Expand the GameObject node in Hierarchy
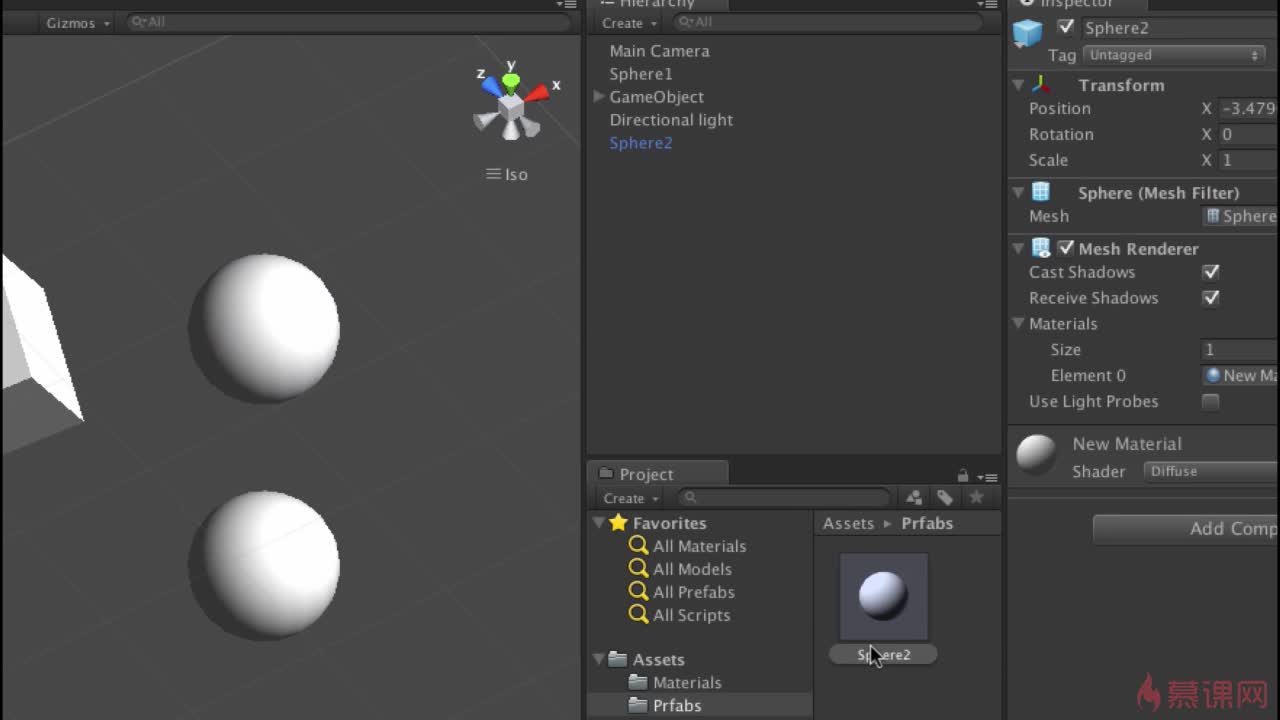The image size is (1280, 720). pyautogui.click(x=599, y=96)
